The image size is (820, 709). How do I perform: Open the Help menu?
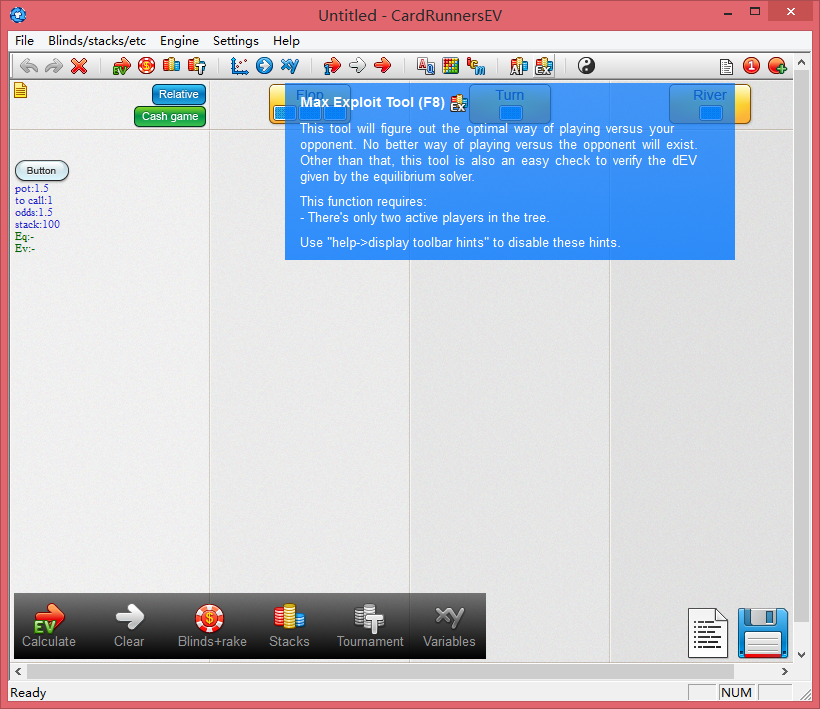pos(286,41)
